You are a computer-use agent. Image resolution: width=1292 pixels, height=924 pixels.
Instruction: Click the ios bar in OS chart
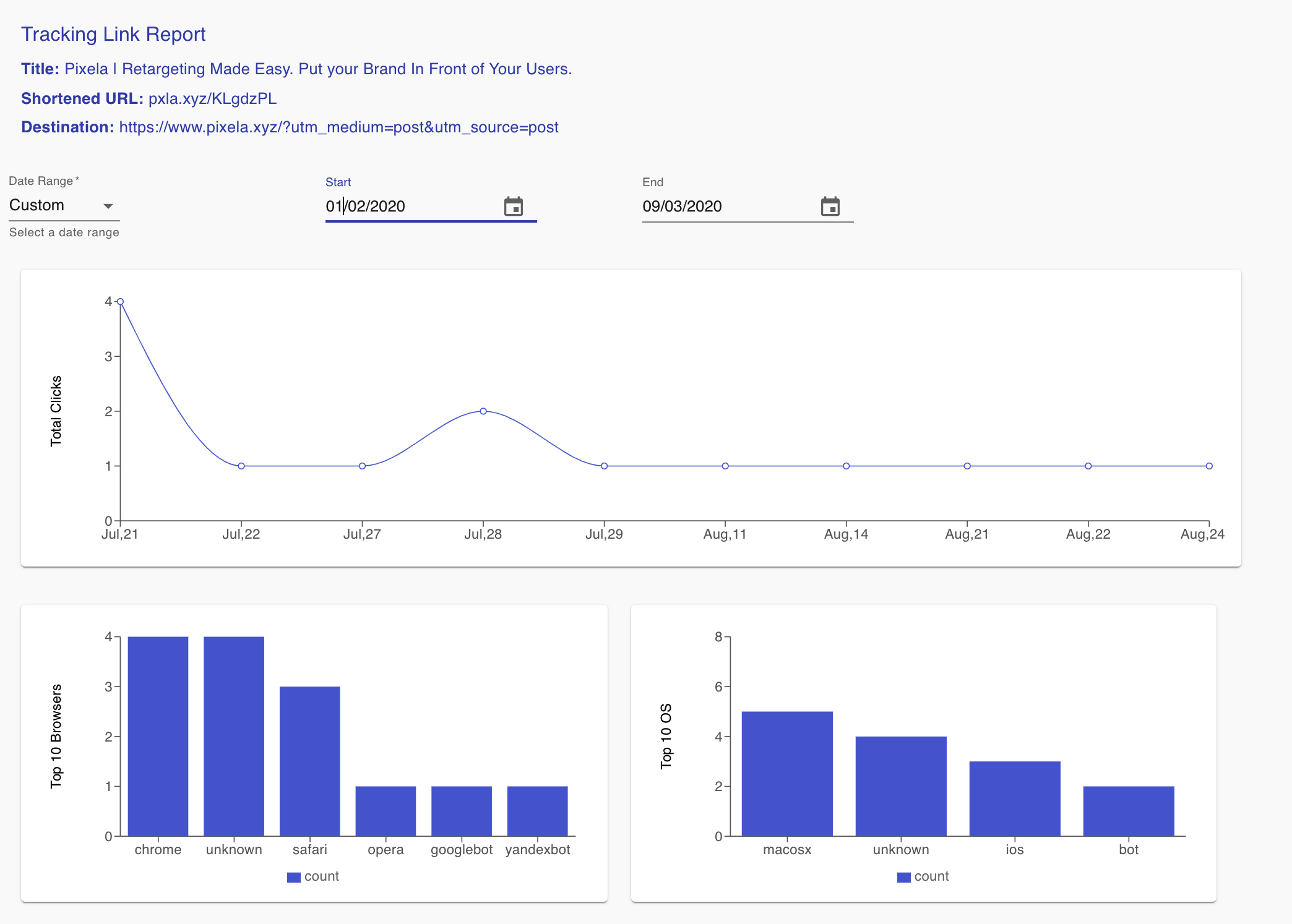click(1015, 798)
